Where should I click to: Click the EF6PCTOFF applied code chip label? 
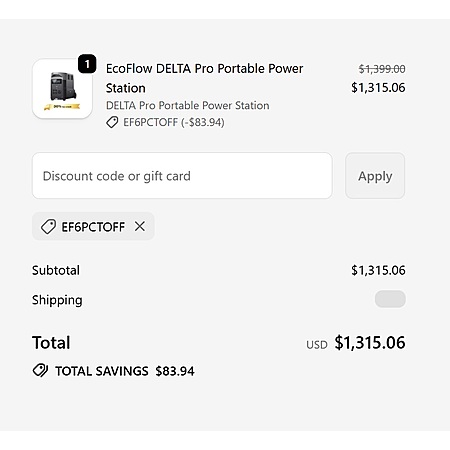[93, 227]
